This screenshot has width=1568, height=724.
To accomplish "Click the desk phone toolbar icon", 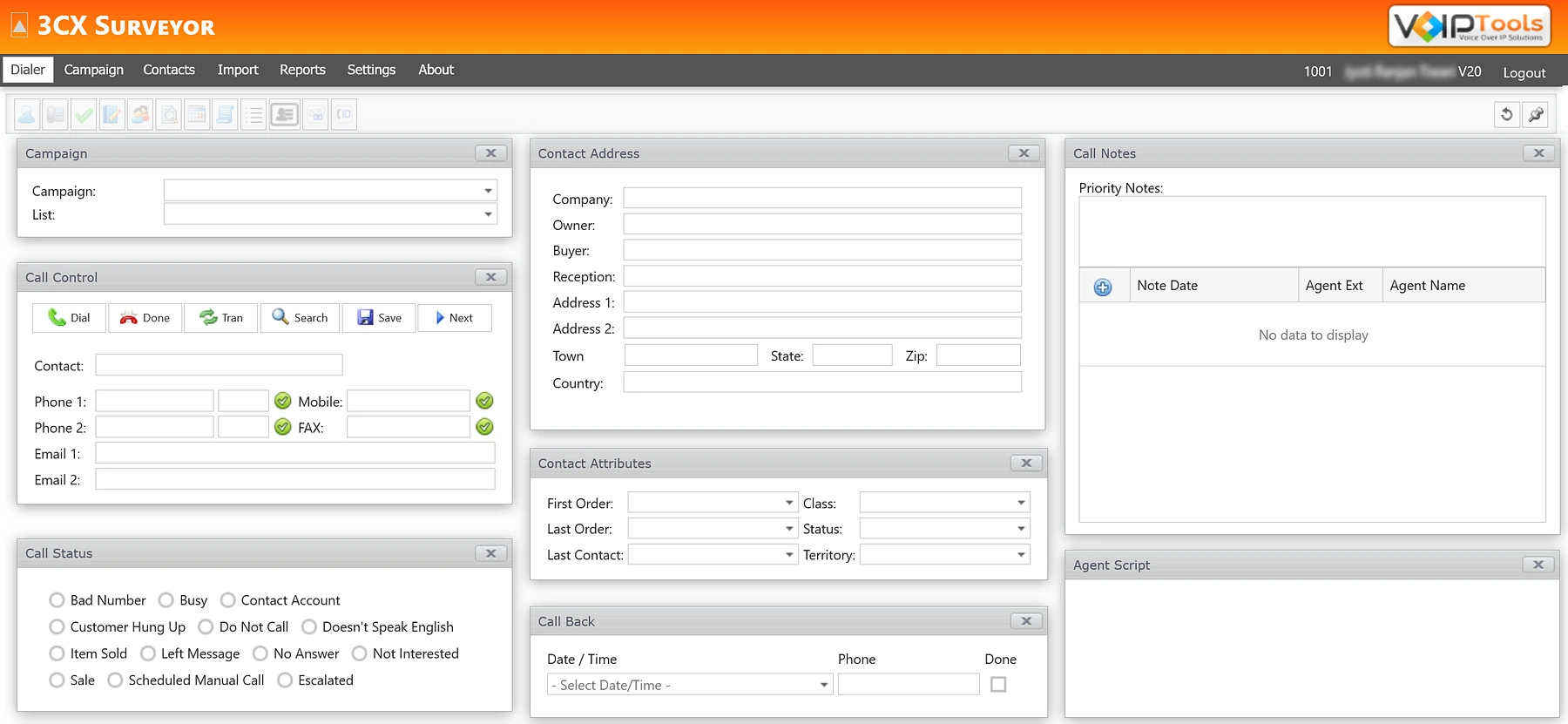I will (x=56, y=114).
